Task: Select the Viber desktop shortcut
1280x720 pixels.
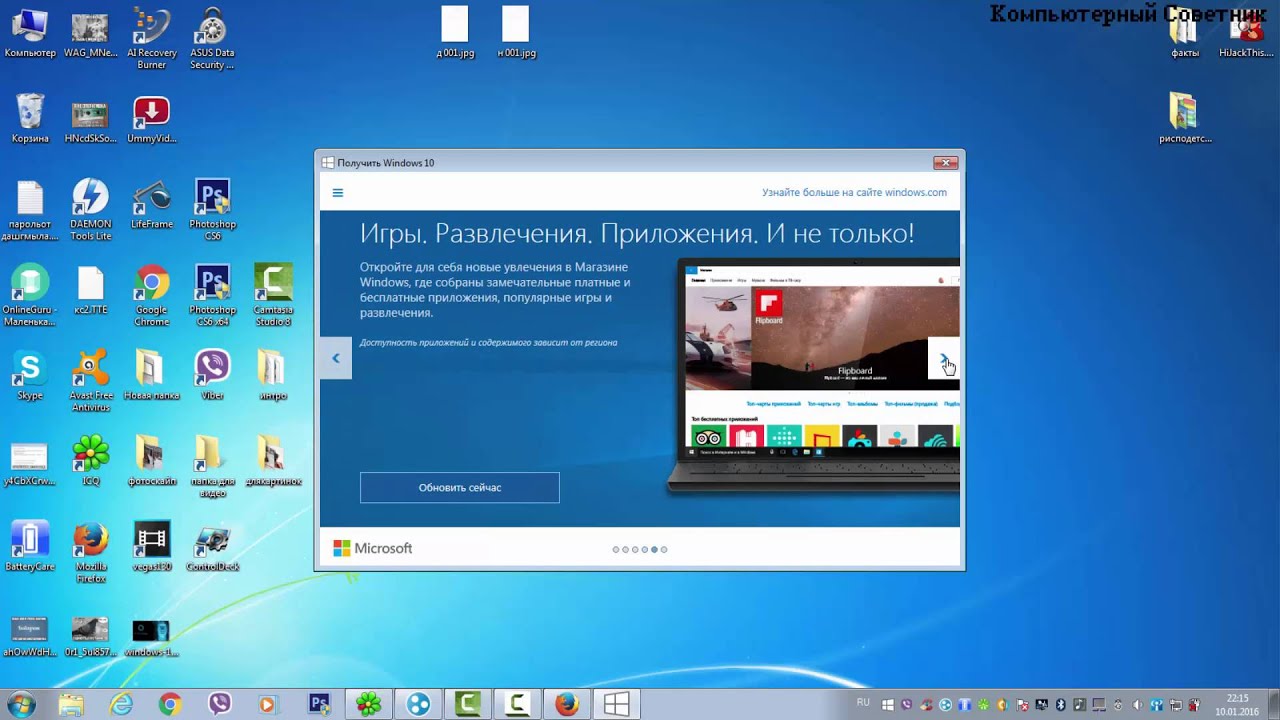Action: point(212,376)
